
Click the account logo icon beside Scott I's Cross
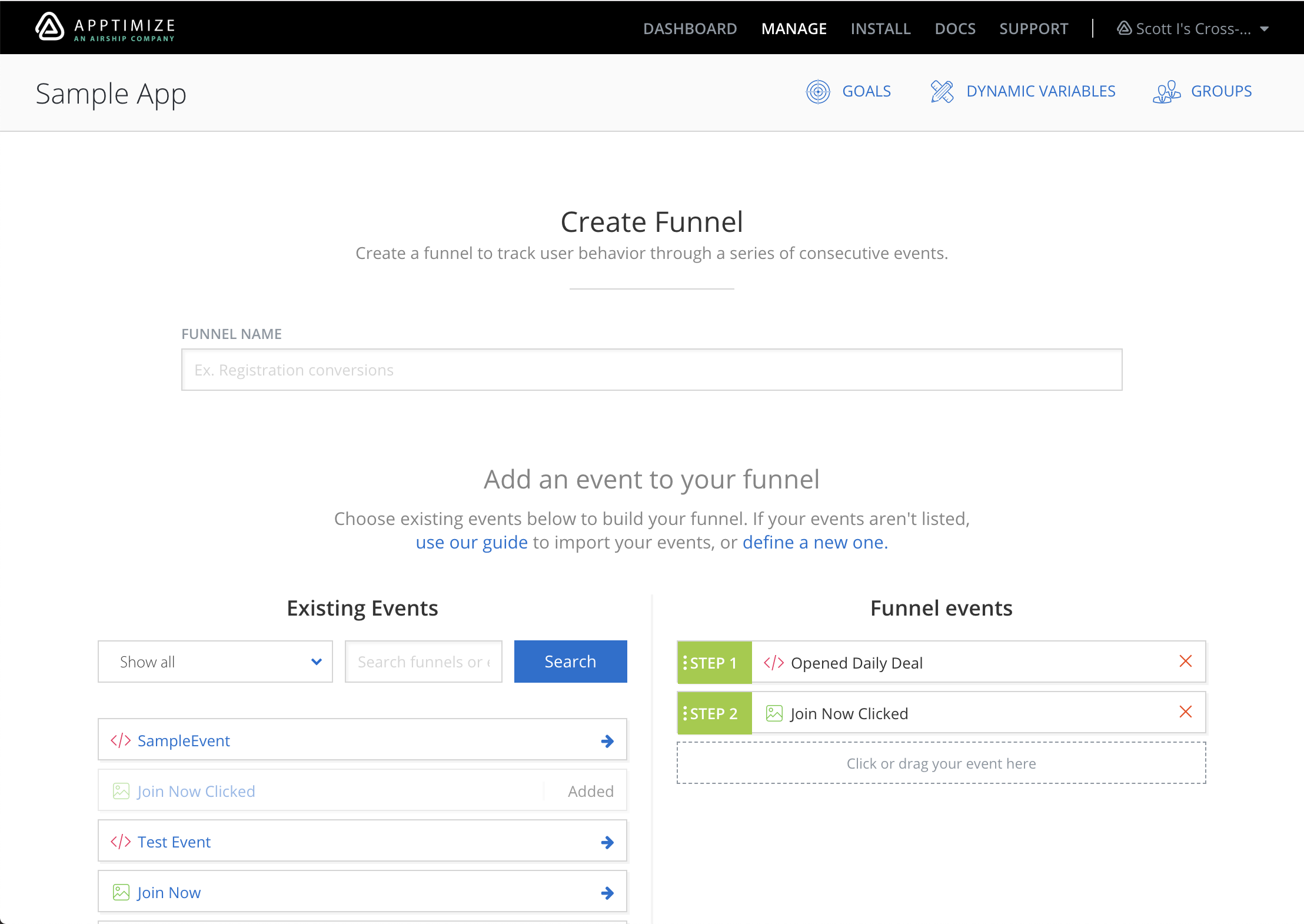point(1125,28)
